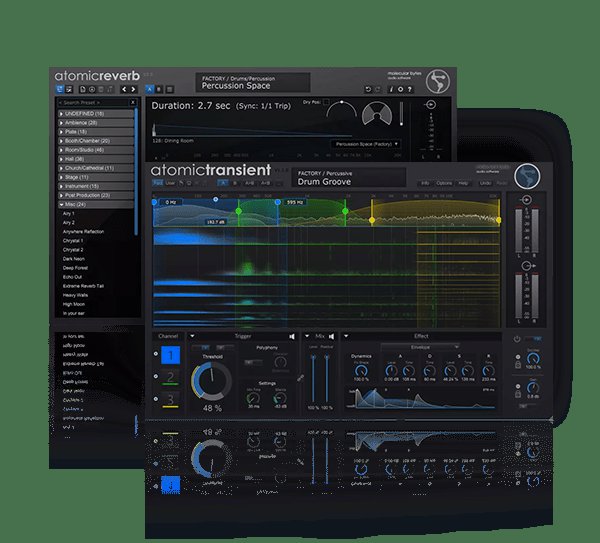Go to next preset in AtomicReverb

coord(134,90)
